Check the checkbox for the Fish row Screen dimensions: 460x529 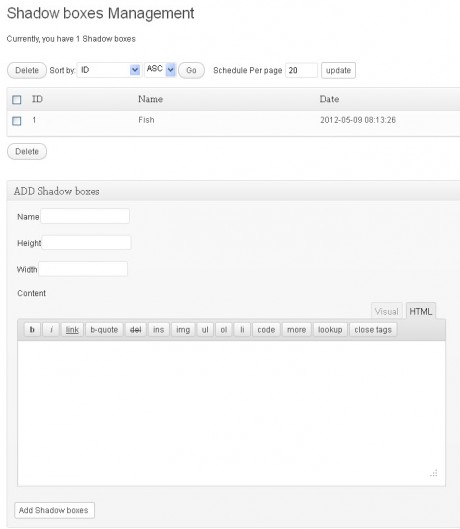point(17,121)
